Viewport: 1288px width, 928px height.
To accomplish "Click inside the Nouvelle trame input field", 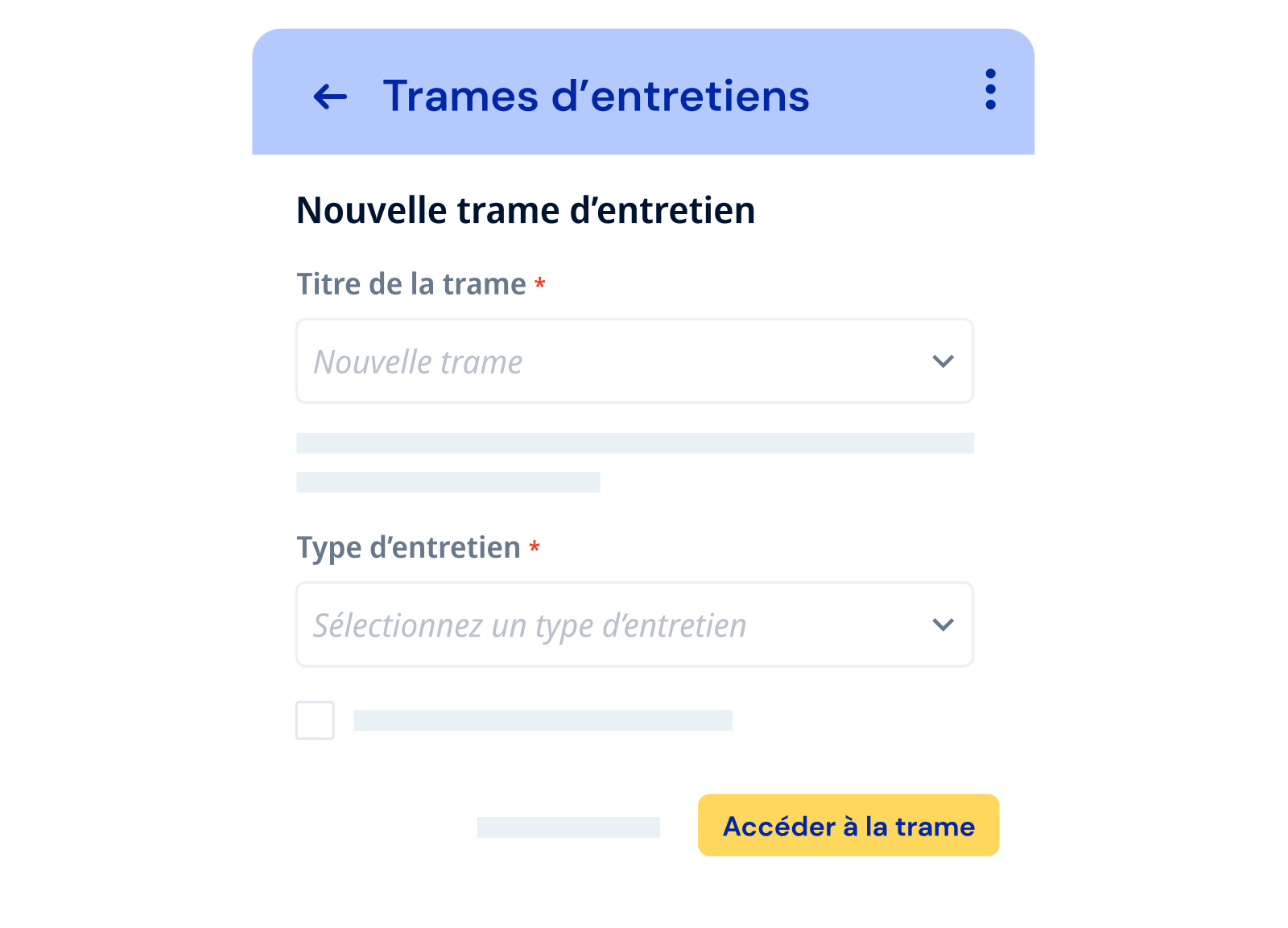I will coord(563,361).
